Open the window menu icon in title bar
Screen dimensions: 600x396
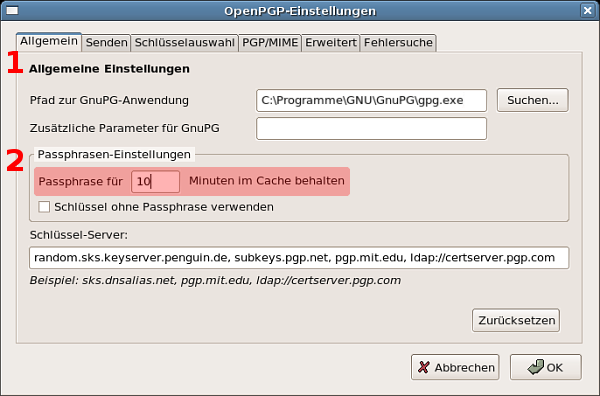(x=12, y=10)
